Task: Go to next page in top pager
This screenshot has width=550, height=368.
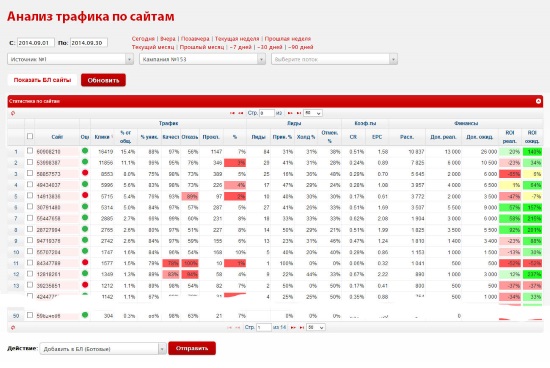Action: pos(290,113)
